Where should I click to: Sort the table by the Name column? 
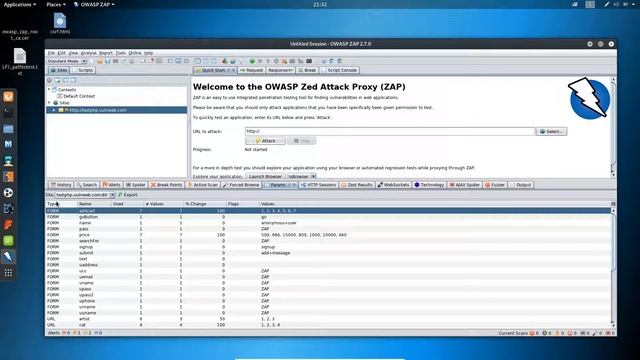coord(94,204)
